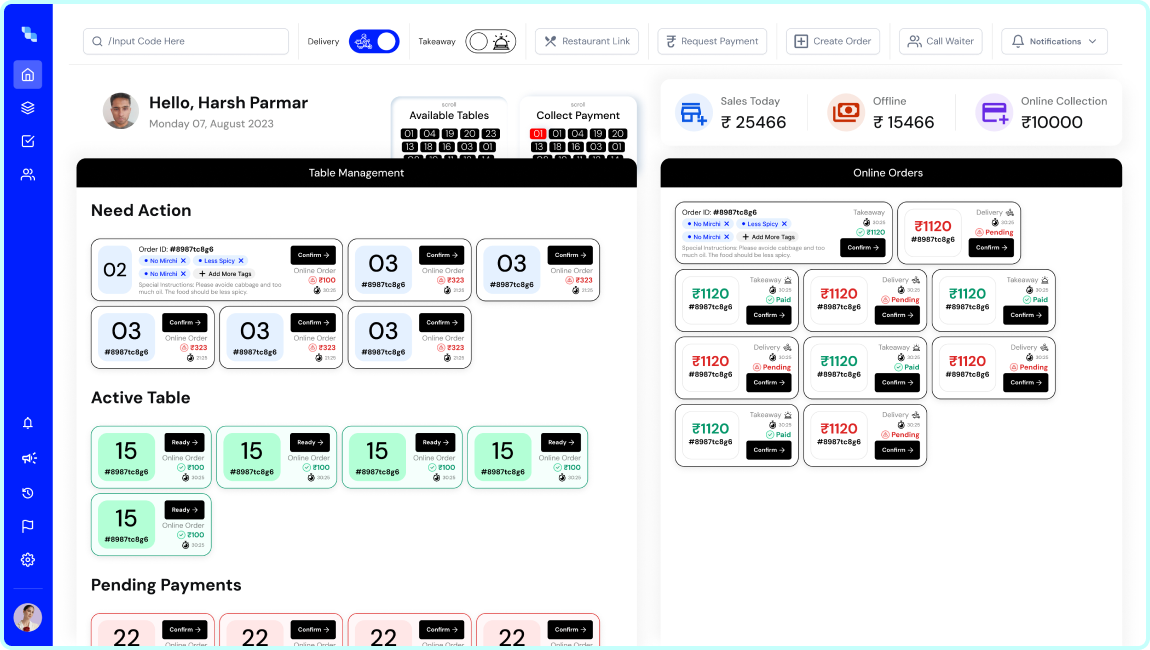The width and height of the screenshot is (1150, 650).
Task: Focus the Input Code Here field
Action: click(x=186, y=42)
